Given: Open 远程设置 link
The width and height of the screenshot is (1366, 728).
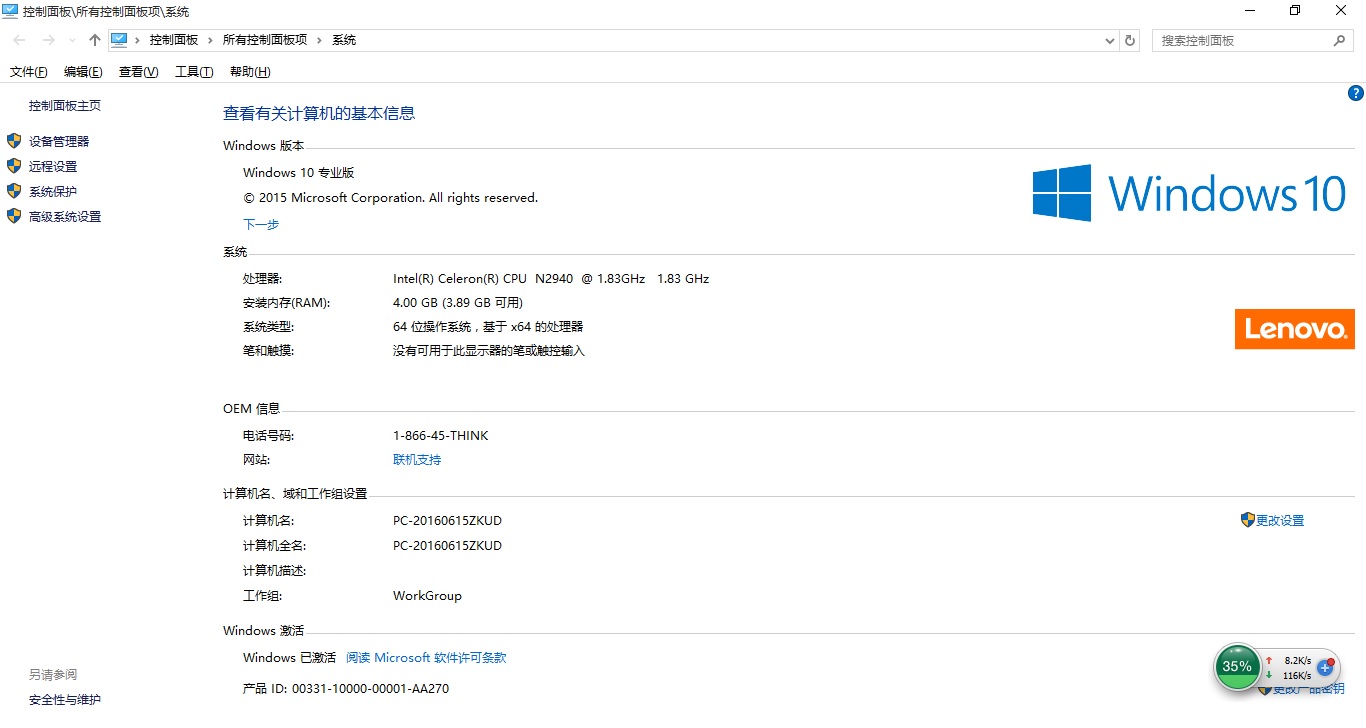Looking at the screenshot, I should [x=53, y=167].
